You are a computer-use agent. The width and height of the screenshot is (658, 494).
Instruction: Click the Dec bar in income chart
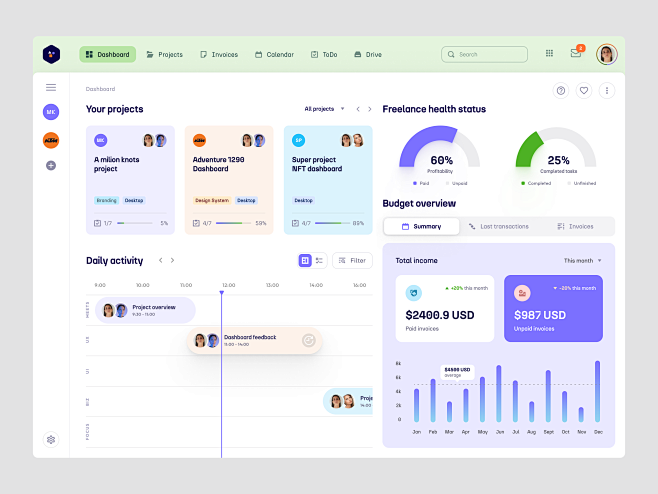[x=597, y=391]
